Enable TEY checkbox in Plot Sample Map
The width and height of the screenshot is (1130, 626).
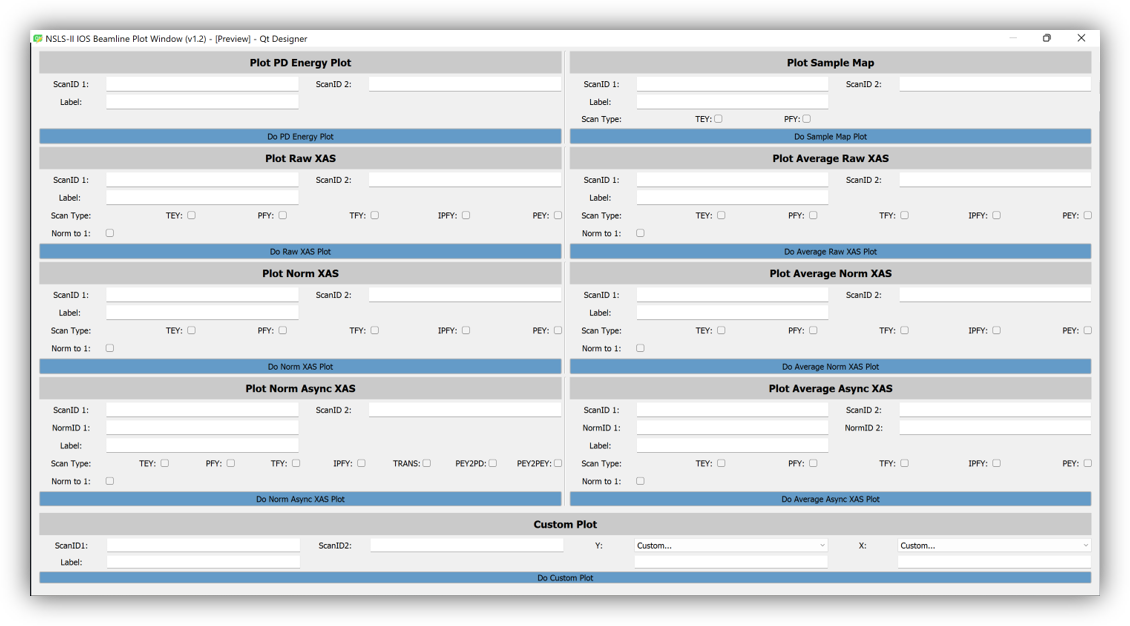pos(718,119)
